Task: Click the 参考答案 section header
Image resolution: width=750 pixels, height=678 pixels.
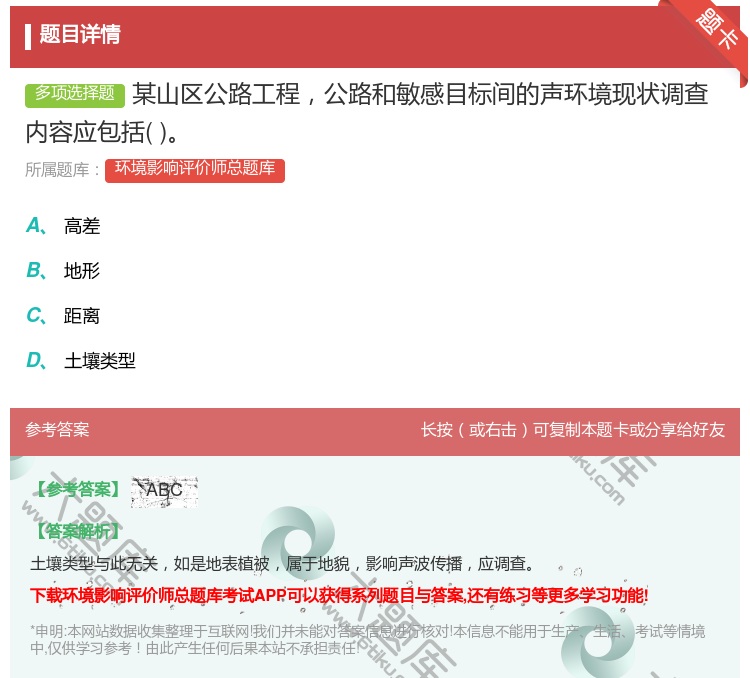Action: click(x=57, y=430)
